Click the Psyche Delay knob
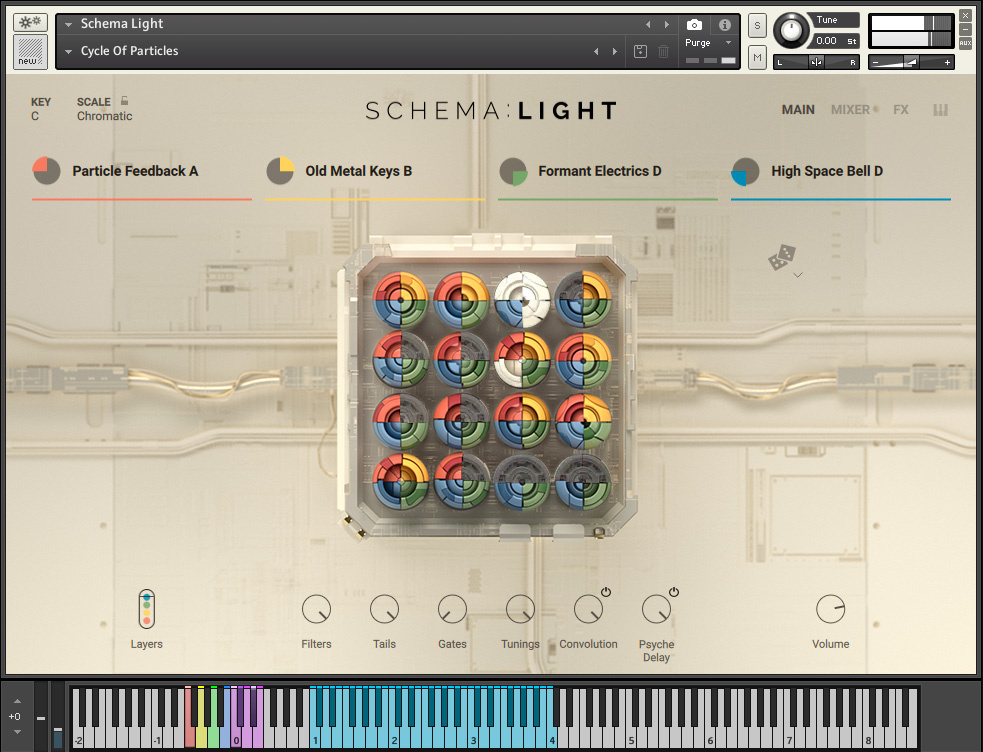The height and width of the screenshot is (752, 983). coord(656,608)
